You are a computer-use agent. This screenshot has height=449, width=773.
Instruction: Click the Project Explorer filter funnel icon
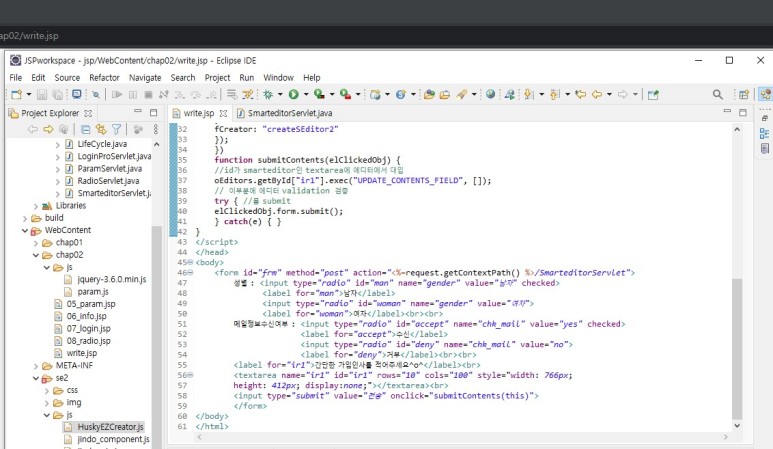click(116, 129)
